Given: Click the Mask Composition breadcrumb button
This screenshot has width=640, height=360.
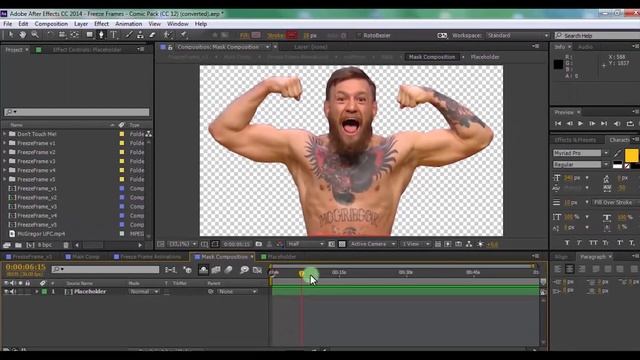Looking at the screenshot, I should coord(432,57).
